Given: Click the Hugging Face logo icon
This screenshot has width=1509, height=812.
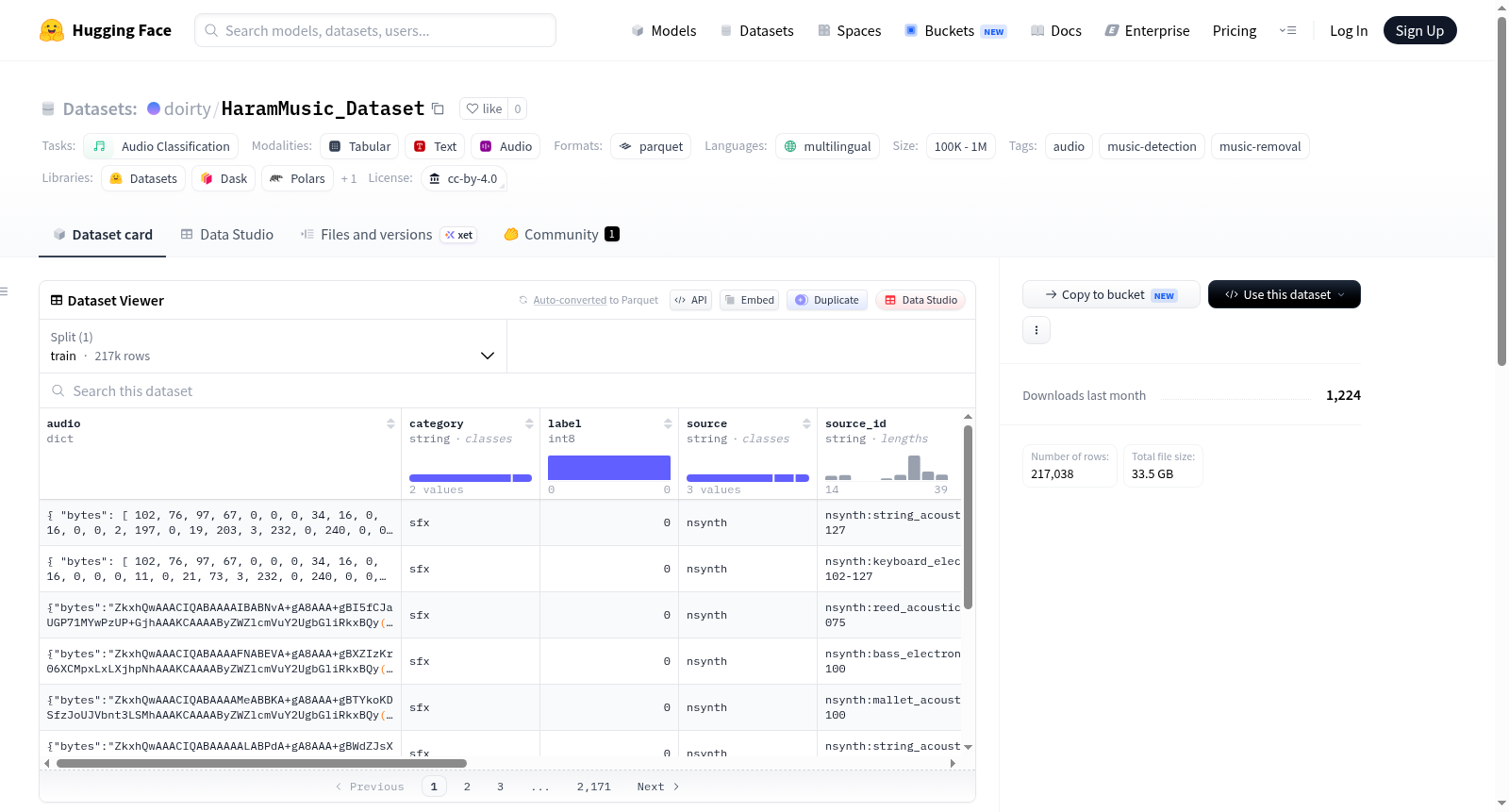Looking at the screenshot, I should [52, 30].
